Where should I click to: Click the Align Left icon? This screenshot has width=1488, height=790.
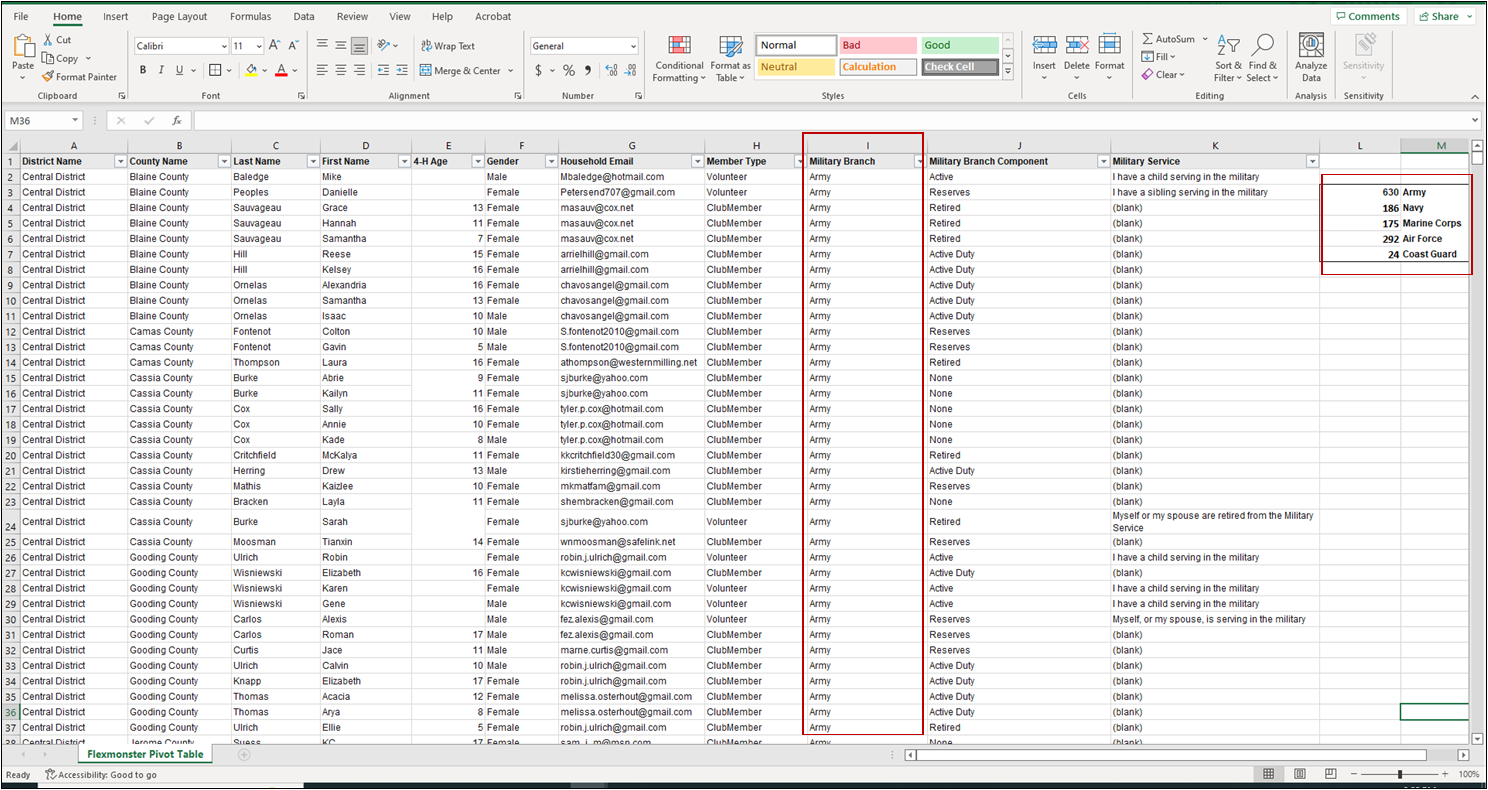(x=322, y=70)
